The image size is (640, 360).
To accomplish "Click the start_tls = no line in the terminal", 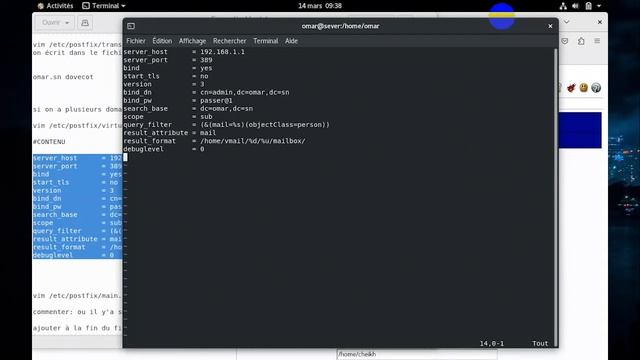I will tap(166, 76).
